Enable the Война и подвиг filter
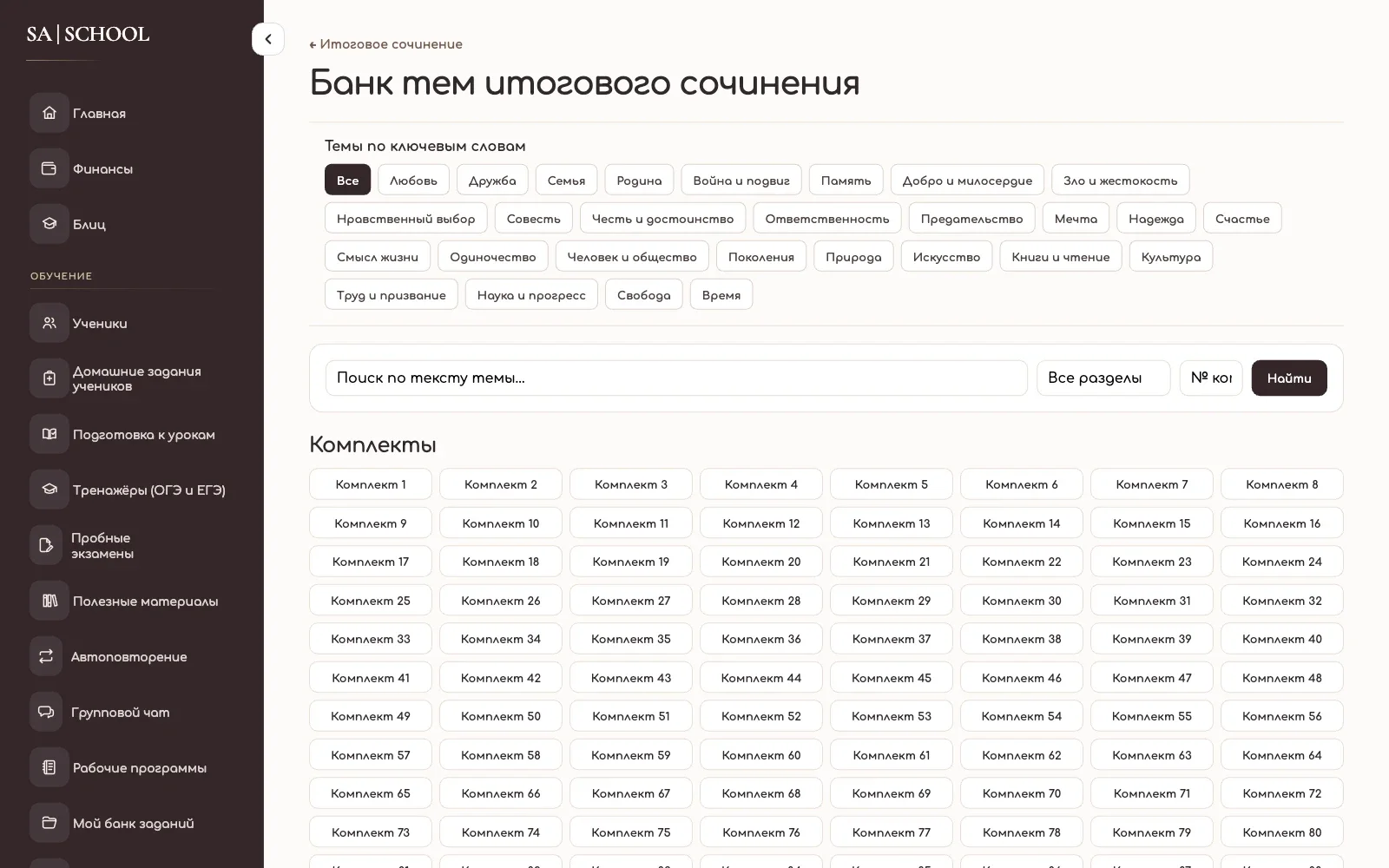The height and width of the screenshot is (868, 1389). coord(741,180)
